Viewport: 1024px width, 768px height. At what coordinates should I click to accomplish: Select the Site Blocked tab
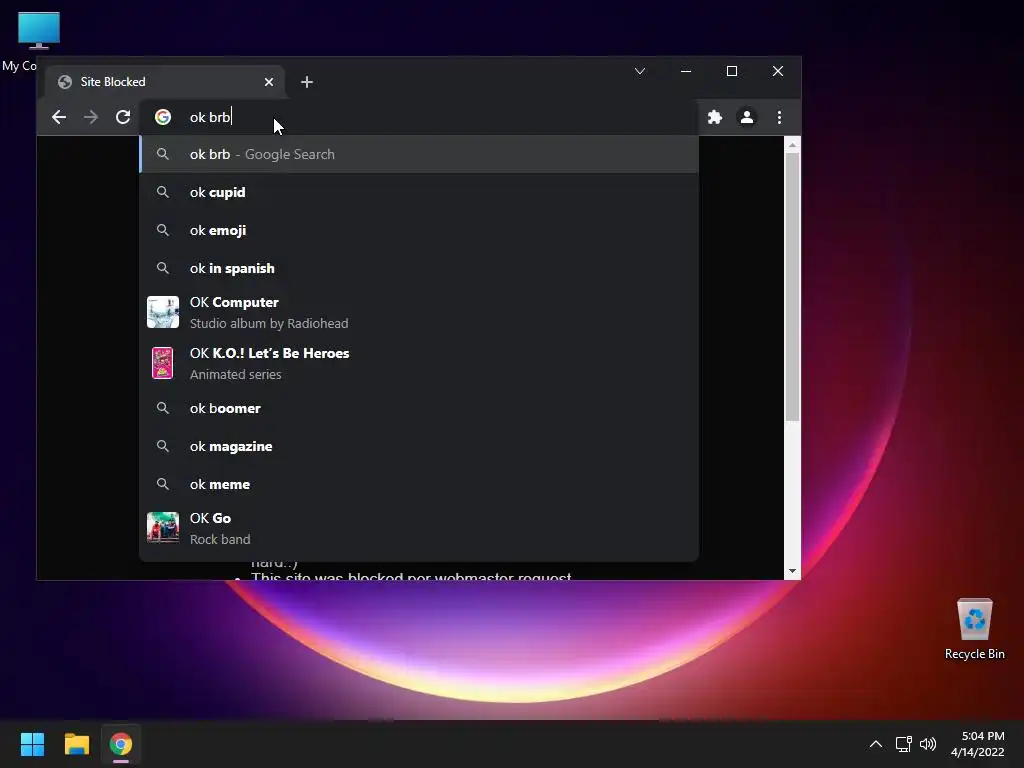[x=165, y=82]
